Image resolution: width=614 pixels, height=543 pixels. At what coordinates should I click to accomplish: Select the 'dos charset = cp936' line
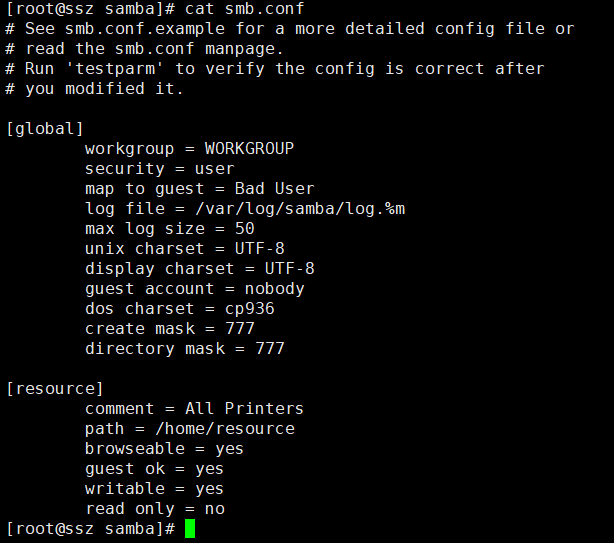180,309
